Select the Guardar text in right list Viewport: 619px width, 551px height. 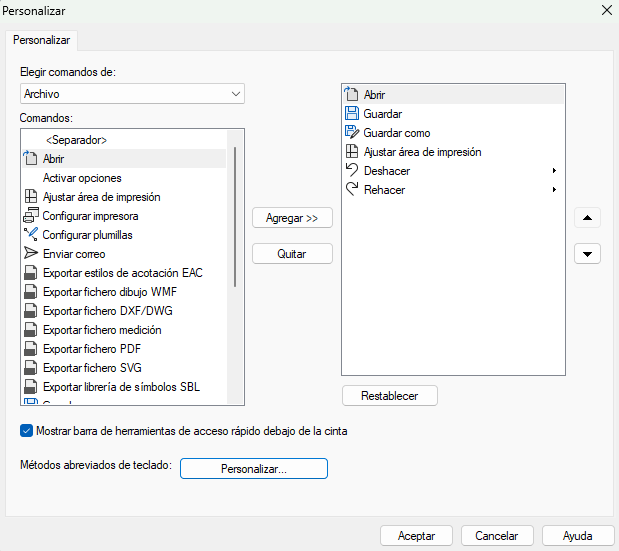(x=383, y=114)
